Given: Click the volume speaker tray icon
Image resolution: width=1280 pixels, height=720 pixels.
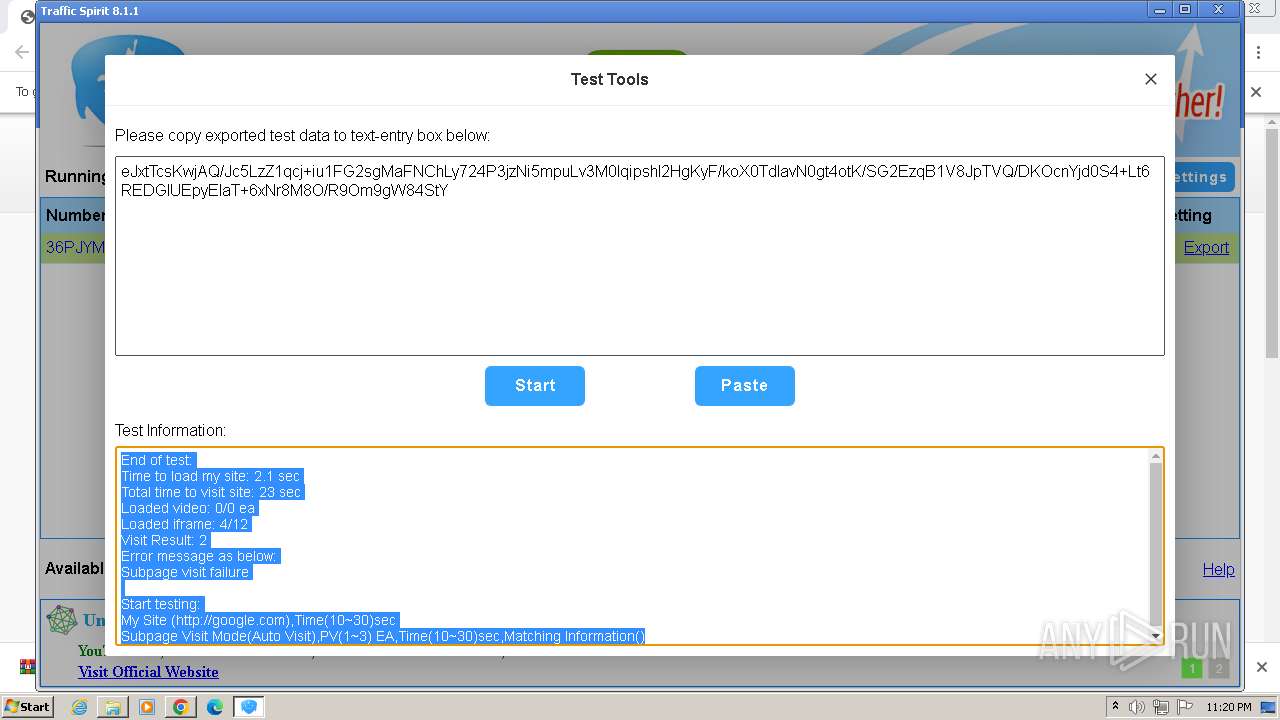Looking at the screenshot, I should point(1137,707).
